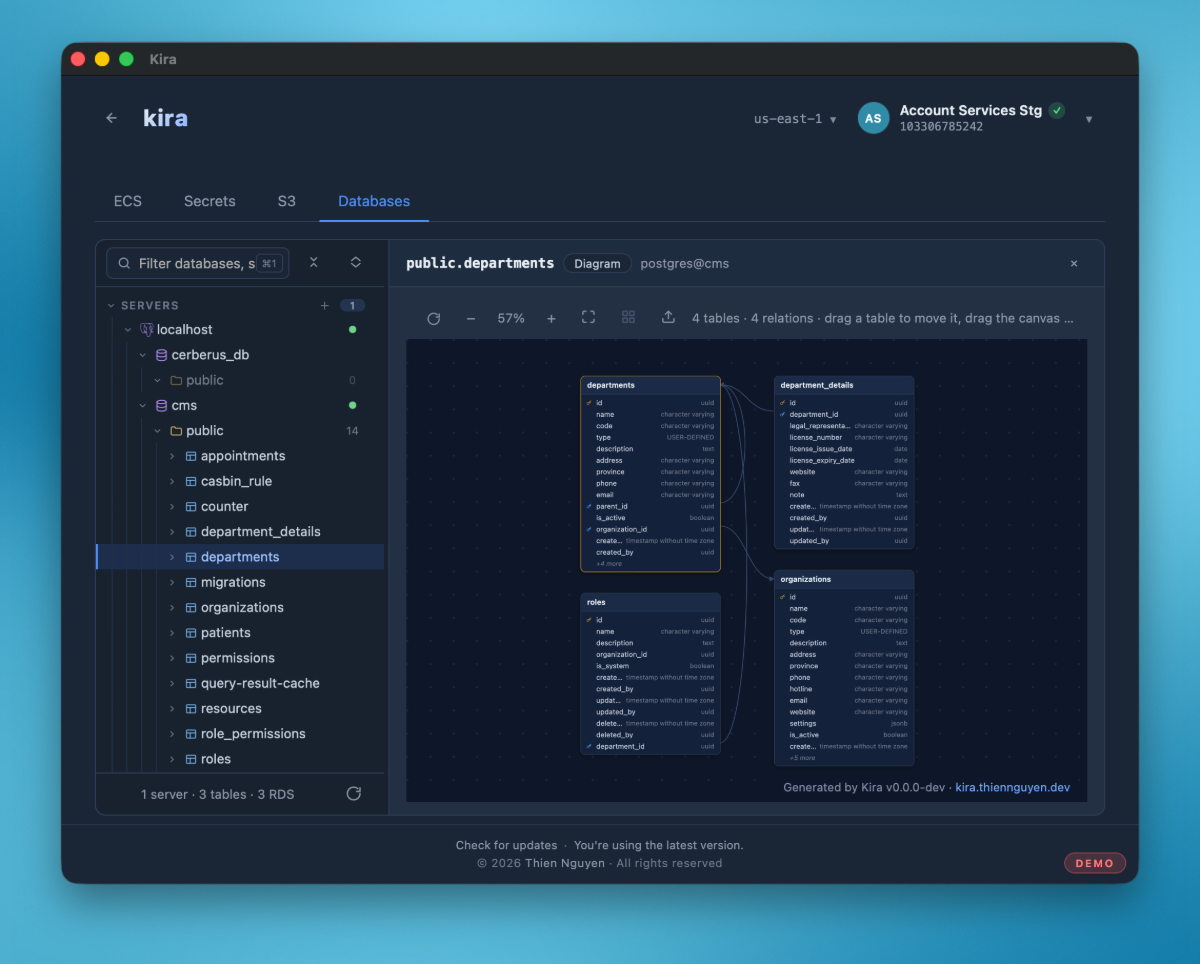Export the diagram with the upload icon
The image size is (1200, 964).
(x=668, y=317)
